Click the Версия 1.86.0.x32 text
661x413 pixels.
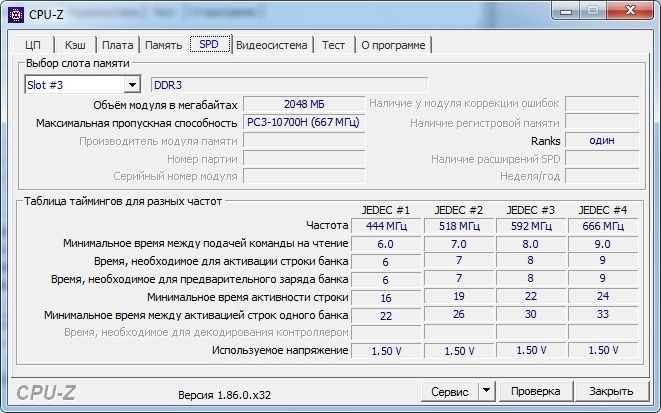click(224, 395)
